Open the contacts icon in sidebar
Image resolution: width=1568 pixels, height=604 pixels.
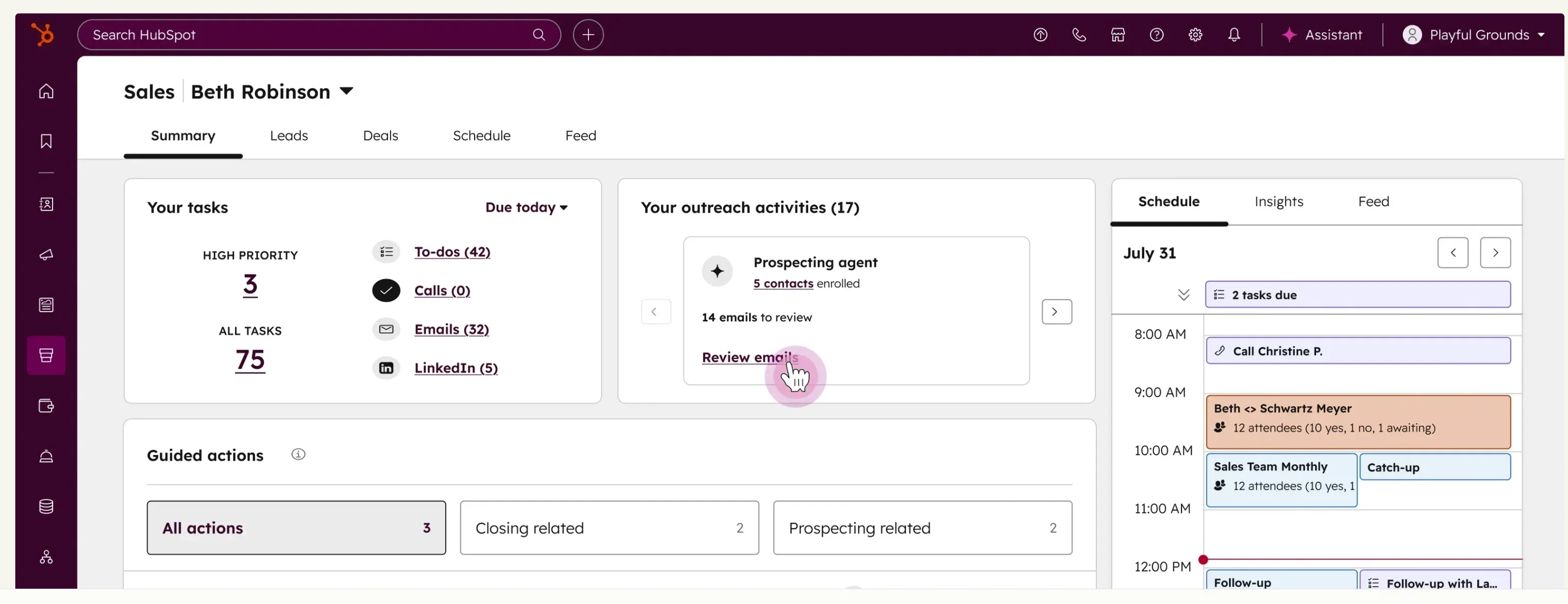coord(46,204)
